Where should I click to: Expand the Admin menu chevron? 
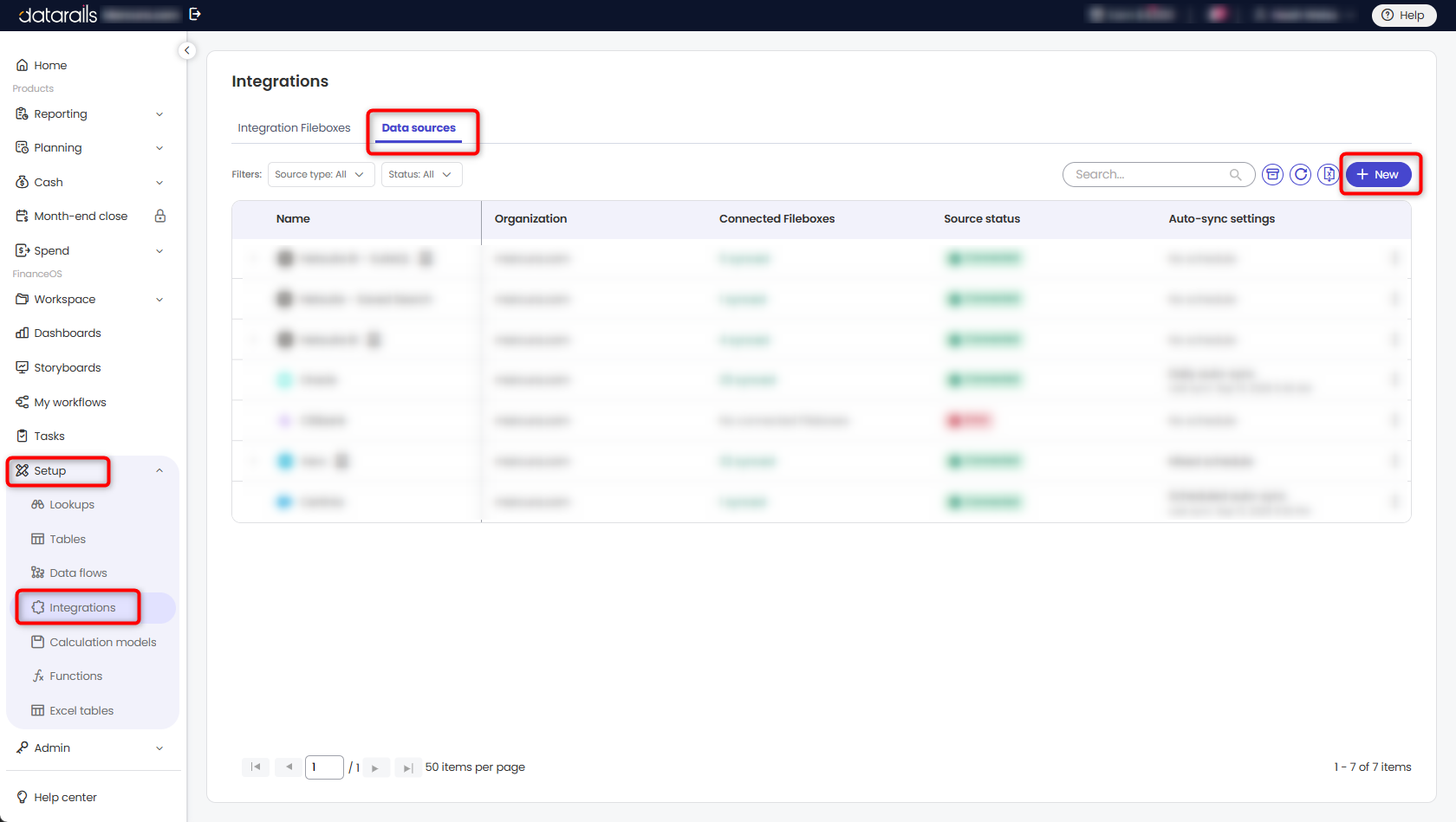tap(159, 748)
